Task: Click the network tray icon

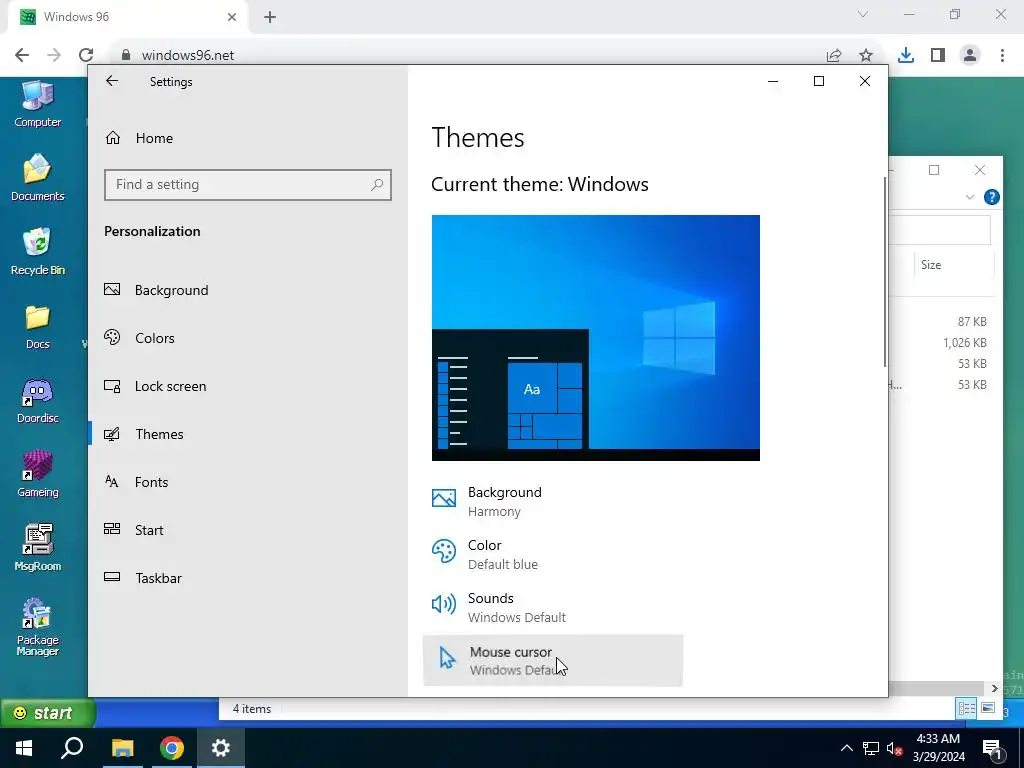Action: click(871, 748)
